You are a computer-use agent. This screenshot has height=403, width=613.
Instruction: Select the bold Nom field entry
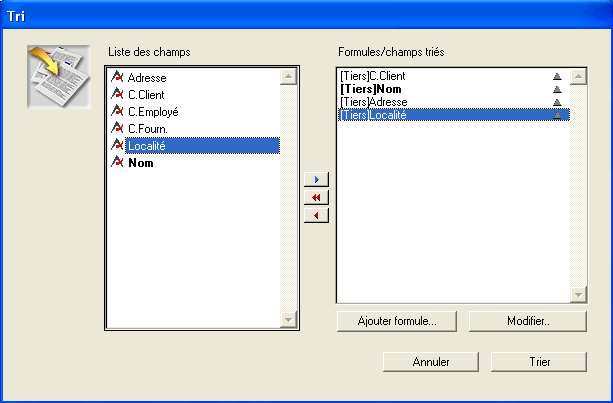coord(141,163)
